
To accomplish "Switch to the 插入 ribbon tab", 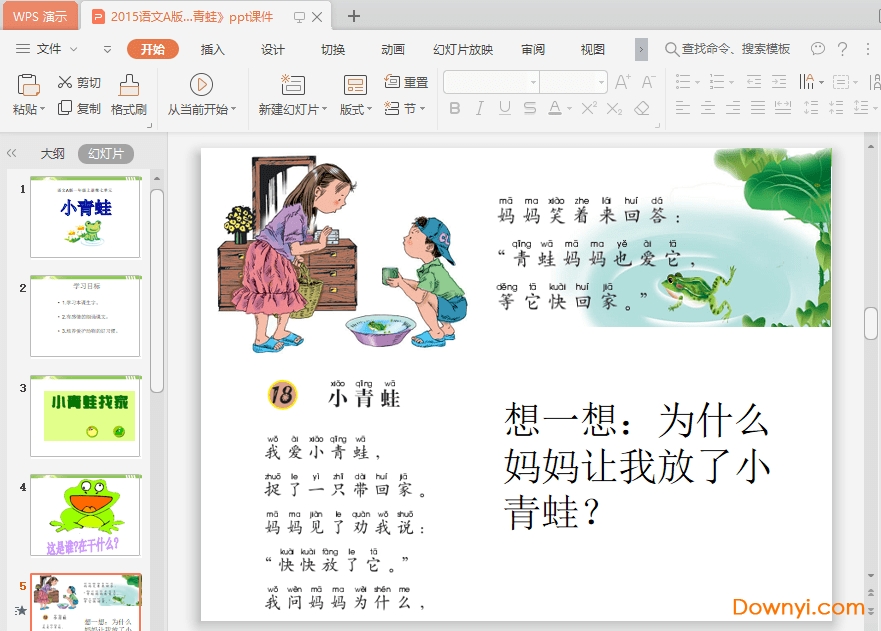I will point(213,47).
